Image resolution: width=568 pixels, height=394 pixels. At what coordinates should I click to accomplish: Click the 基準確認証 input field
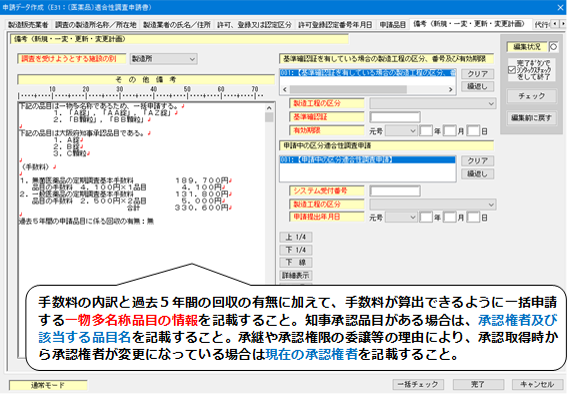point(395,117)
